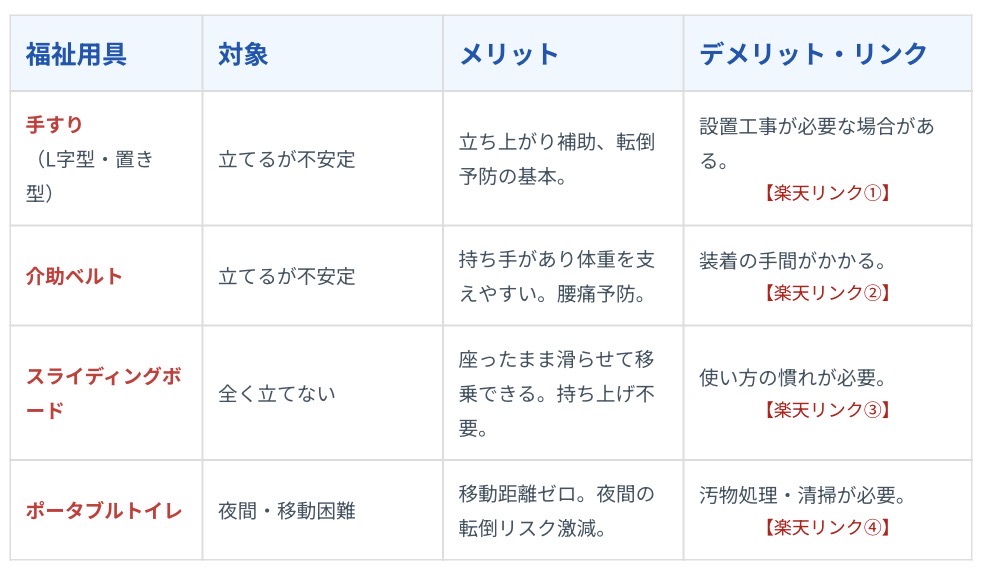Click the 福祉用具 column header

[76, 54]
